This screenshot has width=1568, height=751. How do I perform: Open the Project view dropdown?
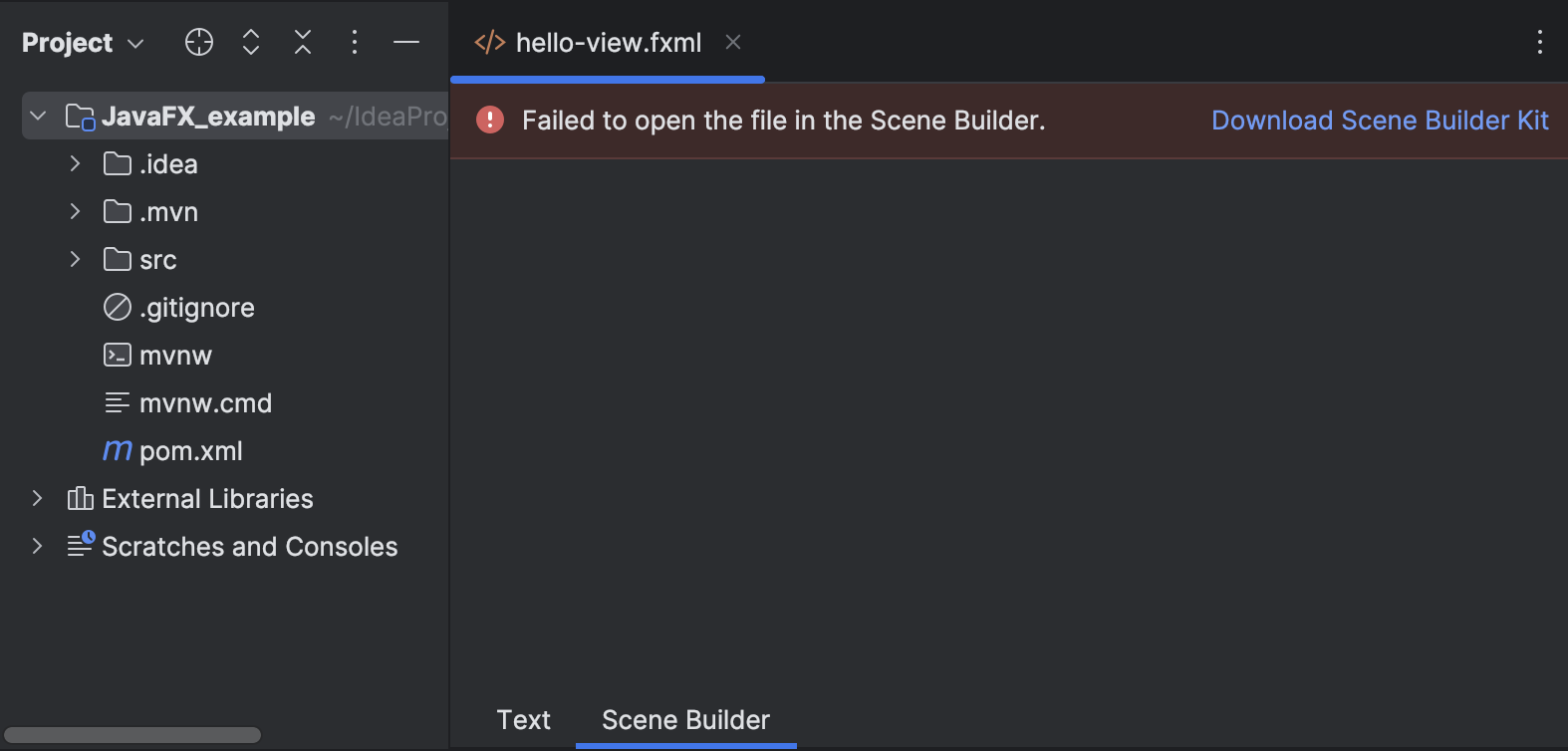point(135,42)
